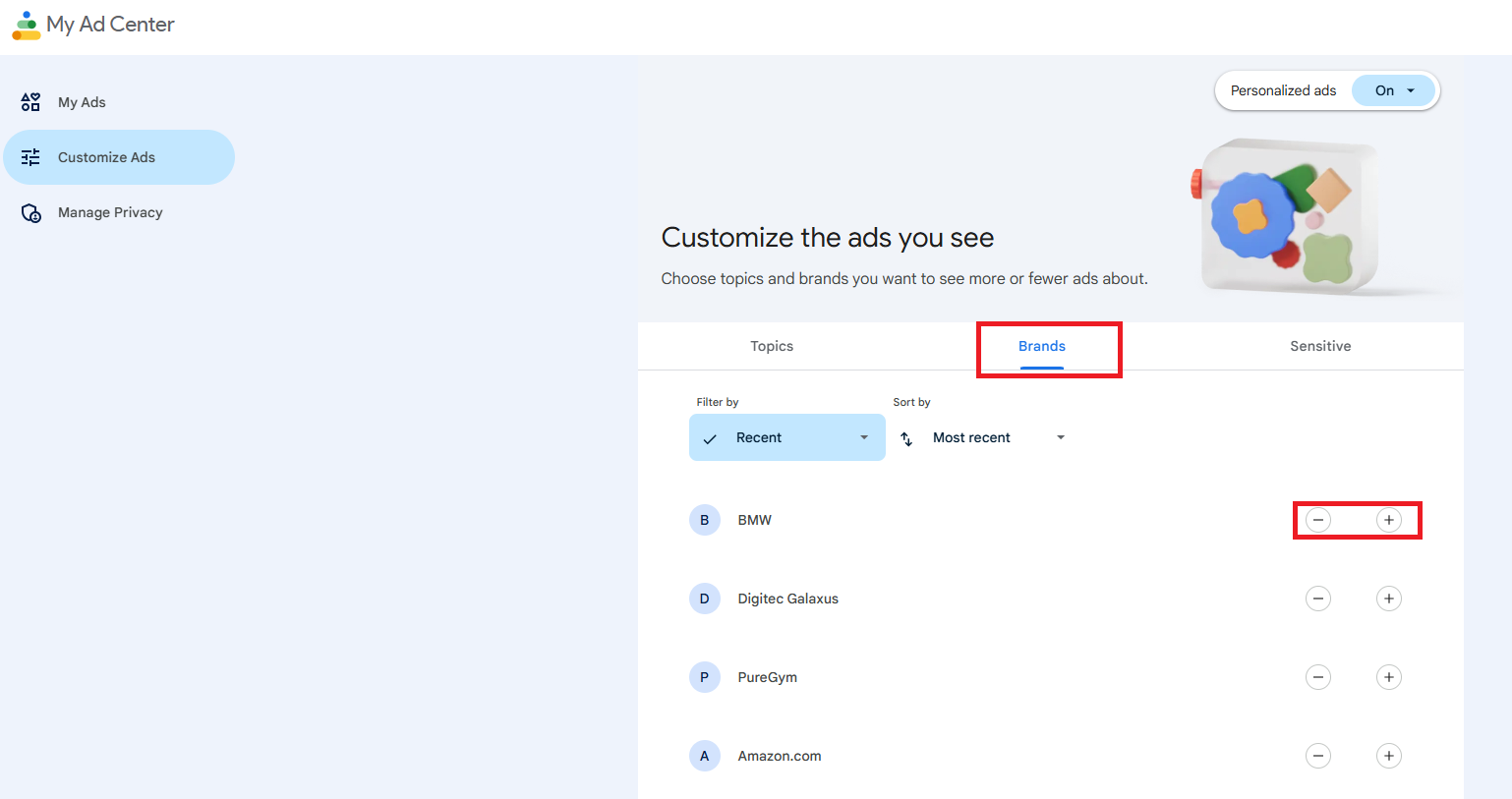Show more ads from Digitec Galaxus
The height and width of the screenshot is (799, 1512).
[1389, 599]
